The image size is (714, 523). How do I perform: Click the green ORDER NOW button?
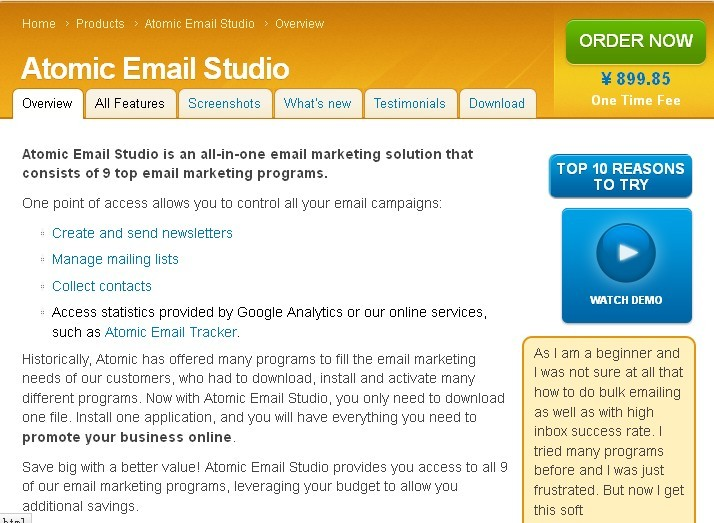[636, 41]
